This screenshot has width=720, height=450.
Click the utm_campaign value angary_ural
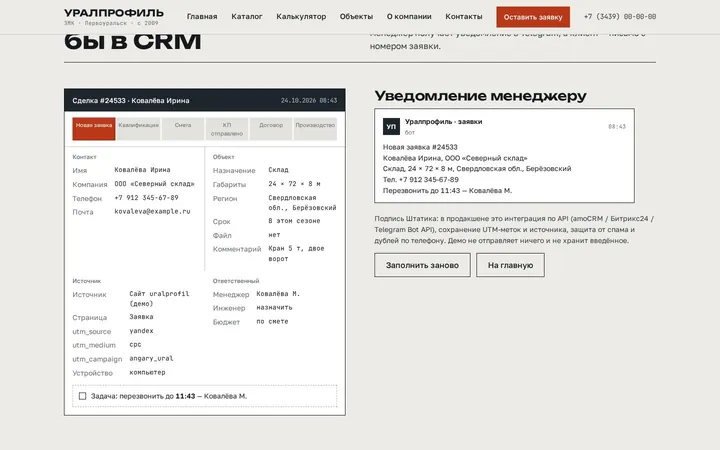(151, 358)
